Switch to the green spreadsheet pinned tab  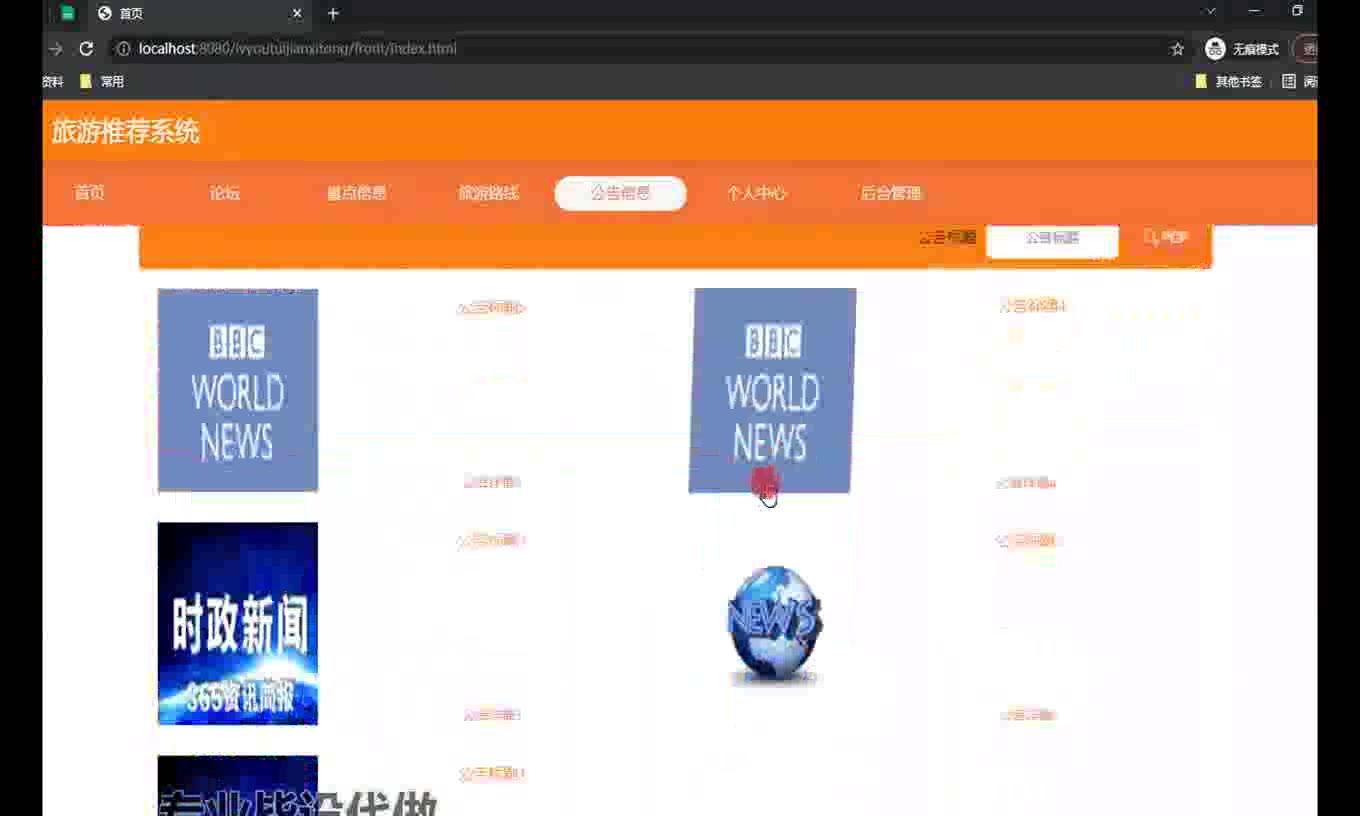67,14
